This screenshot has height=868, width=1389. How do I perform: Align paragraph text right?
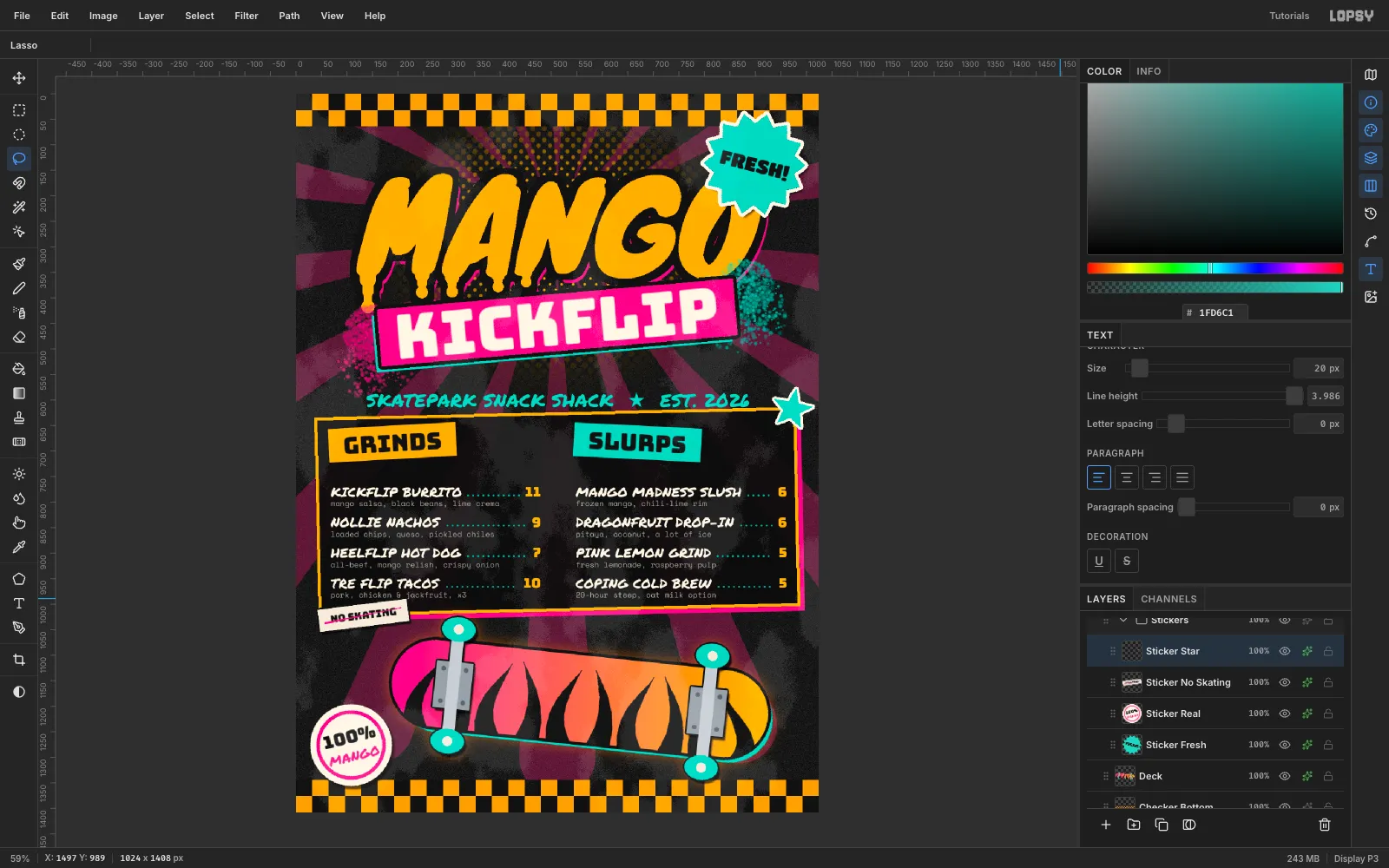1155,477
